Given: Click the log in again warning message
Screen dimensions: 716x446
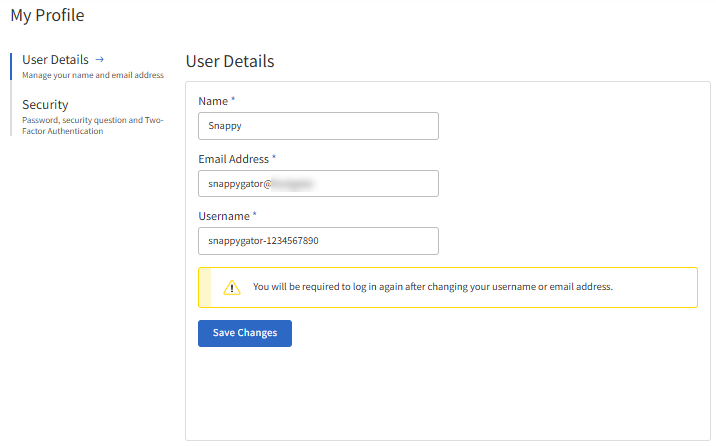Looking at the screenshot, I should [x=432, y=287].
